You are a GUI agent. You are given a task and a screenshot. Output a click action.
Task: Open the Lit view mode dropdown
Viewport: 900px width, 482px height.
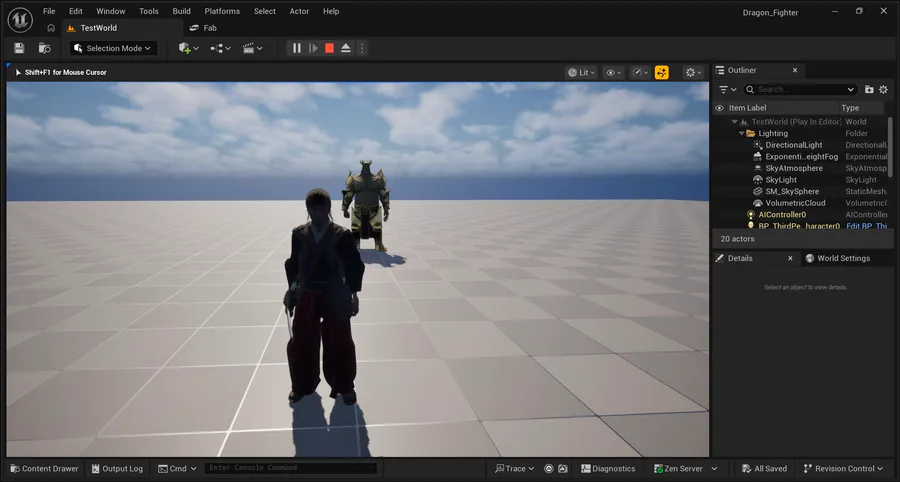(581, 72)
